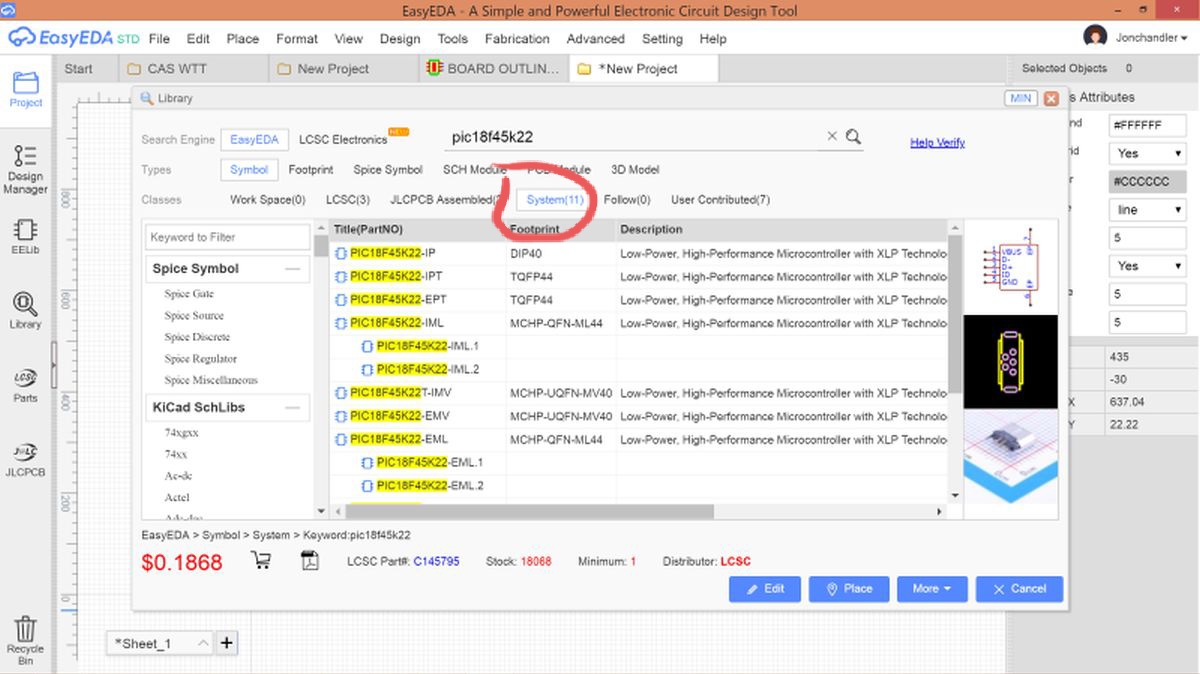
Task: Click the Keyword to Filter field
Action: (229, 238)
